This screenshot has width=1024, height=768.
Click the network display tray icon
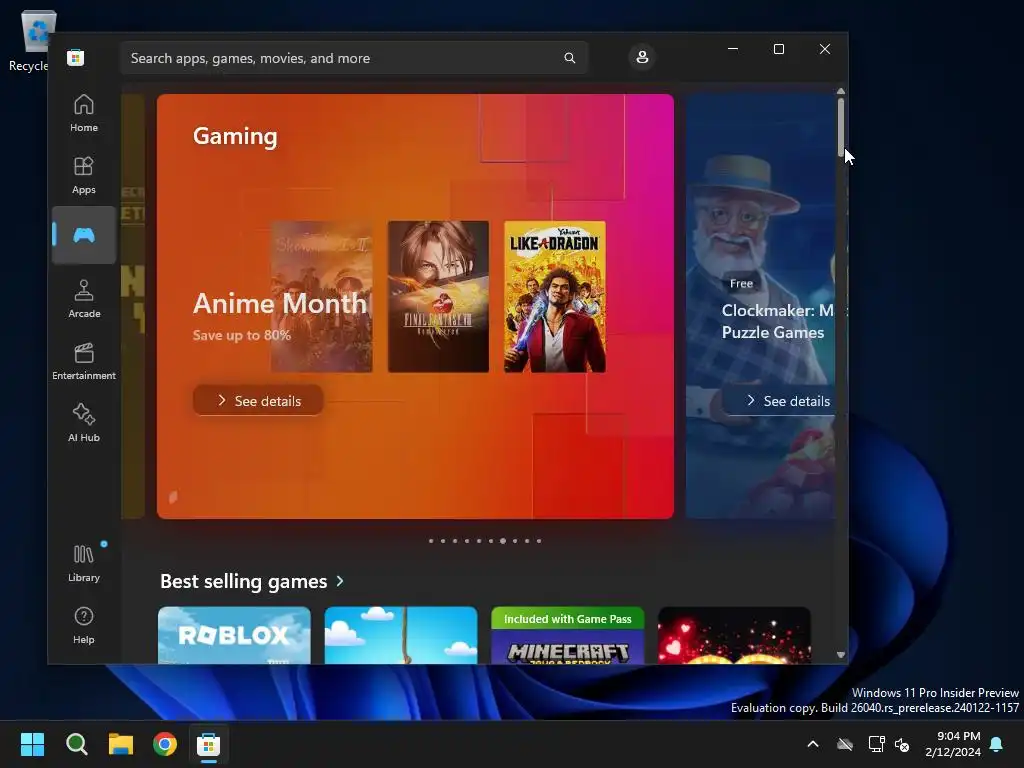click(876, 744)
